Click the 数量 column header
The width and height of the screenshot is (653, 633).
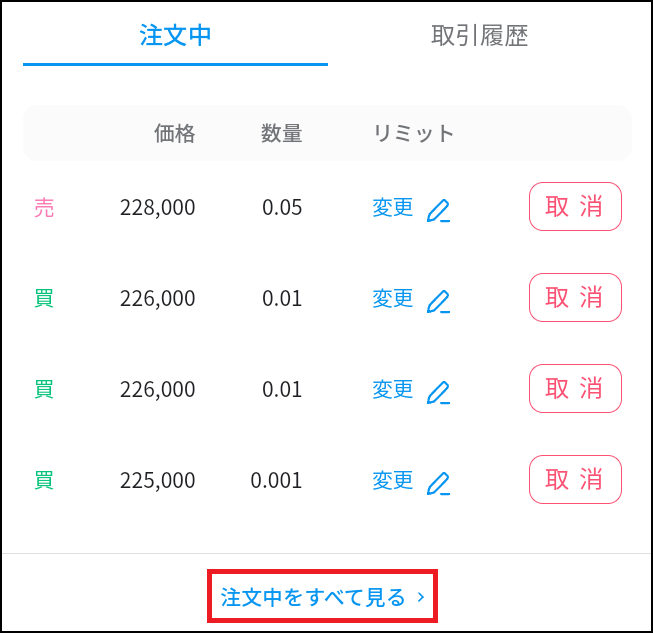point(282,133)
